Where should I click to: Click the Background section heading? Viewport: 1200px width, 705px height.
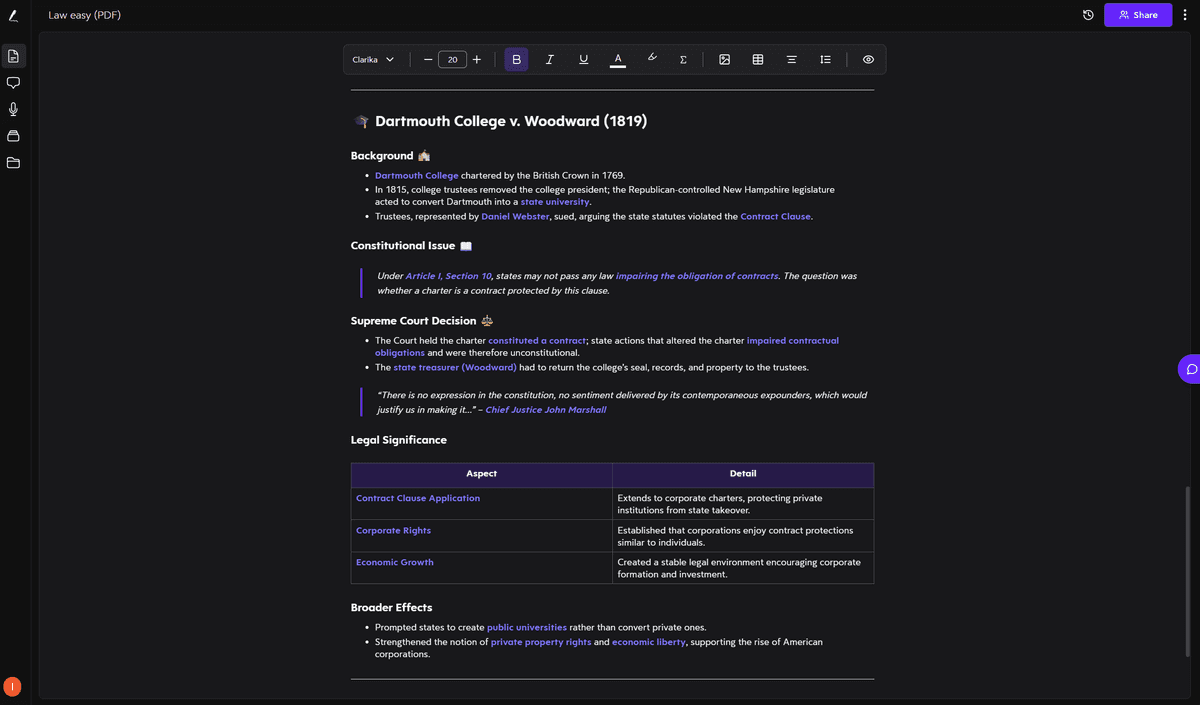click(382, 156)
